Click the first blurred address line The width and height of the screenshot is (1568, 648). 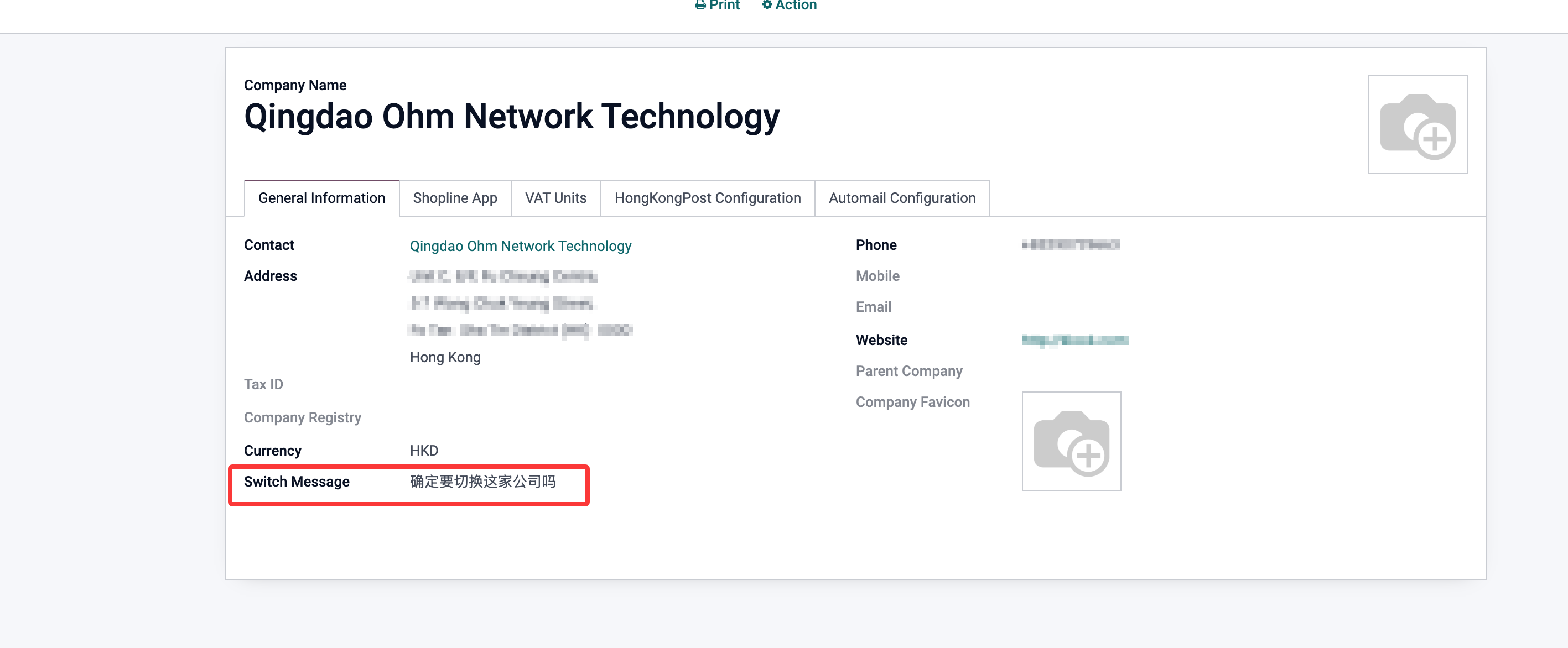click(x=503, y=277)
